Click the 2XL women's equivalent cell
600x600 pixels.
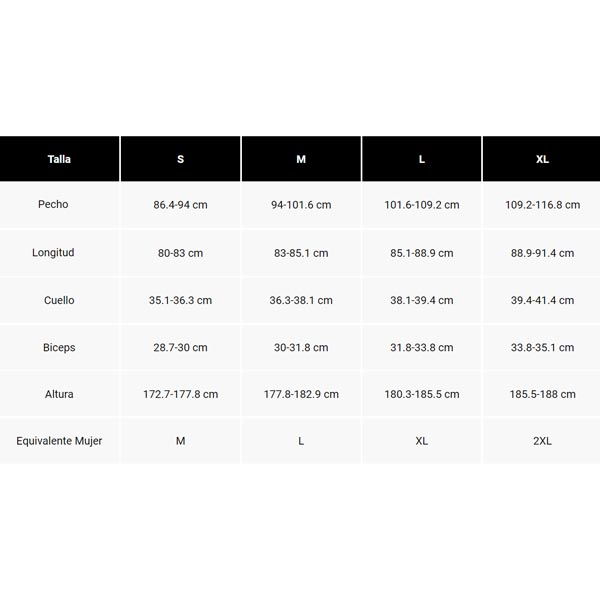542,441
